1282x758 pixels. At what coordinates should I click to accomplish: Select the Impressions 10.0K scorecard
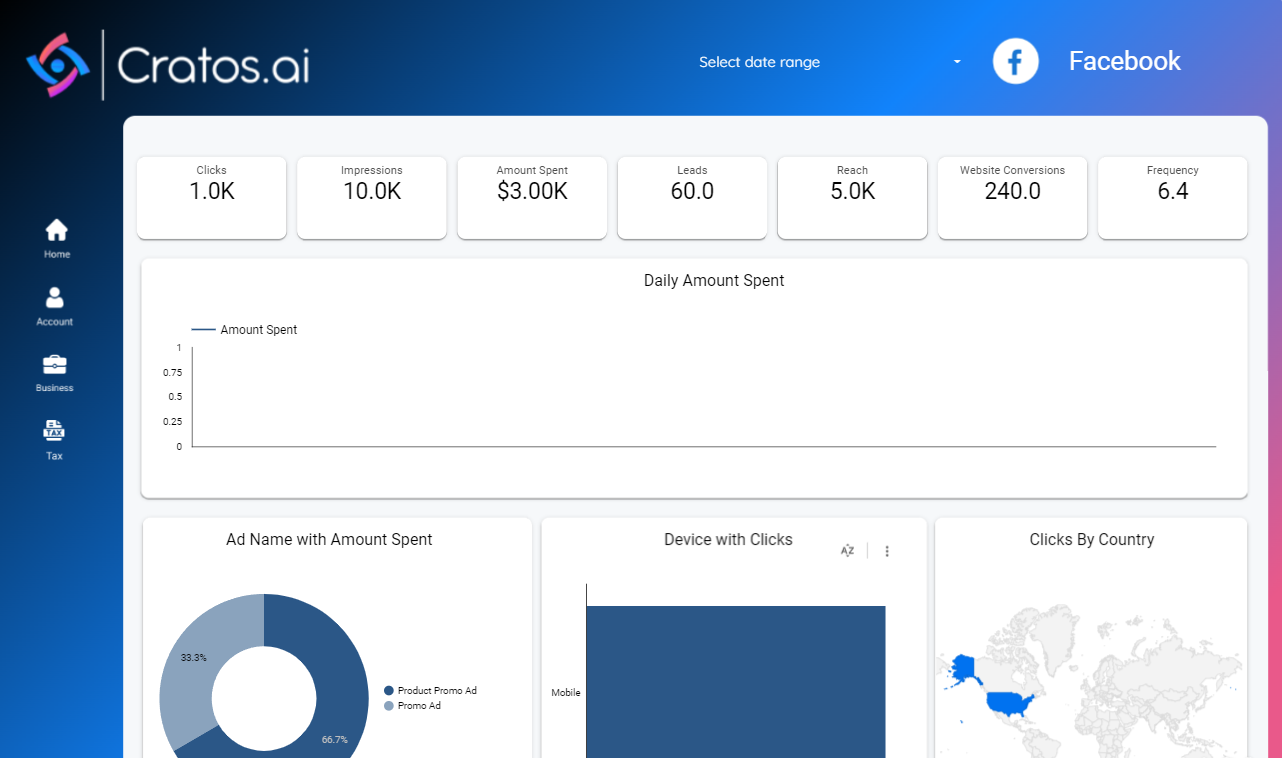point(372,198)
